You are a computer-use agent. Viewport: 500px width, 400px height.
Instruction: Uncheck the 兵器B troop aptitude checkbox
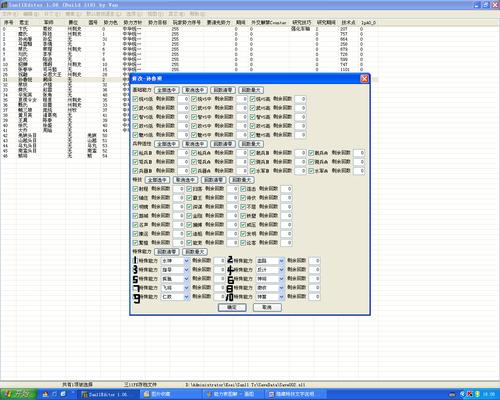point(135,171)
